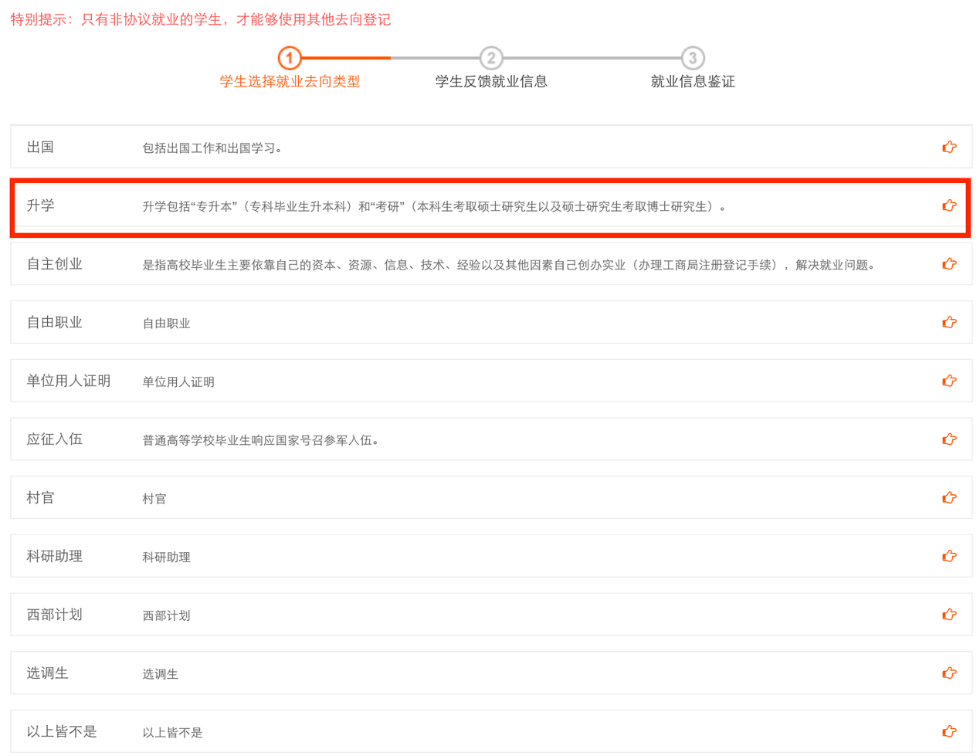980x756 pixels.
Task: Select step 3 circle in progress bar
Action: click(x=692, y=58)
